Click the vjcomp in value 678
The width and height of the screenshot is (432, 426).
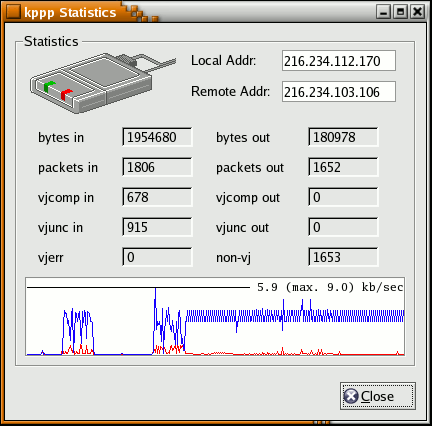pyautogui.click(x=157, y=197)
